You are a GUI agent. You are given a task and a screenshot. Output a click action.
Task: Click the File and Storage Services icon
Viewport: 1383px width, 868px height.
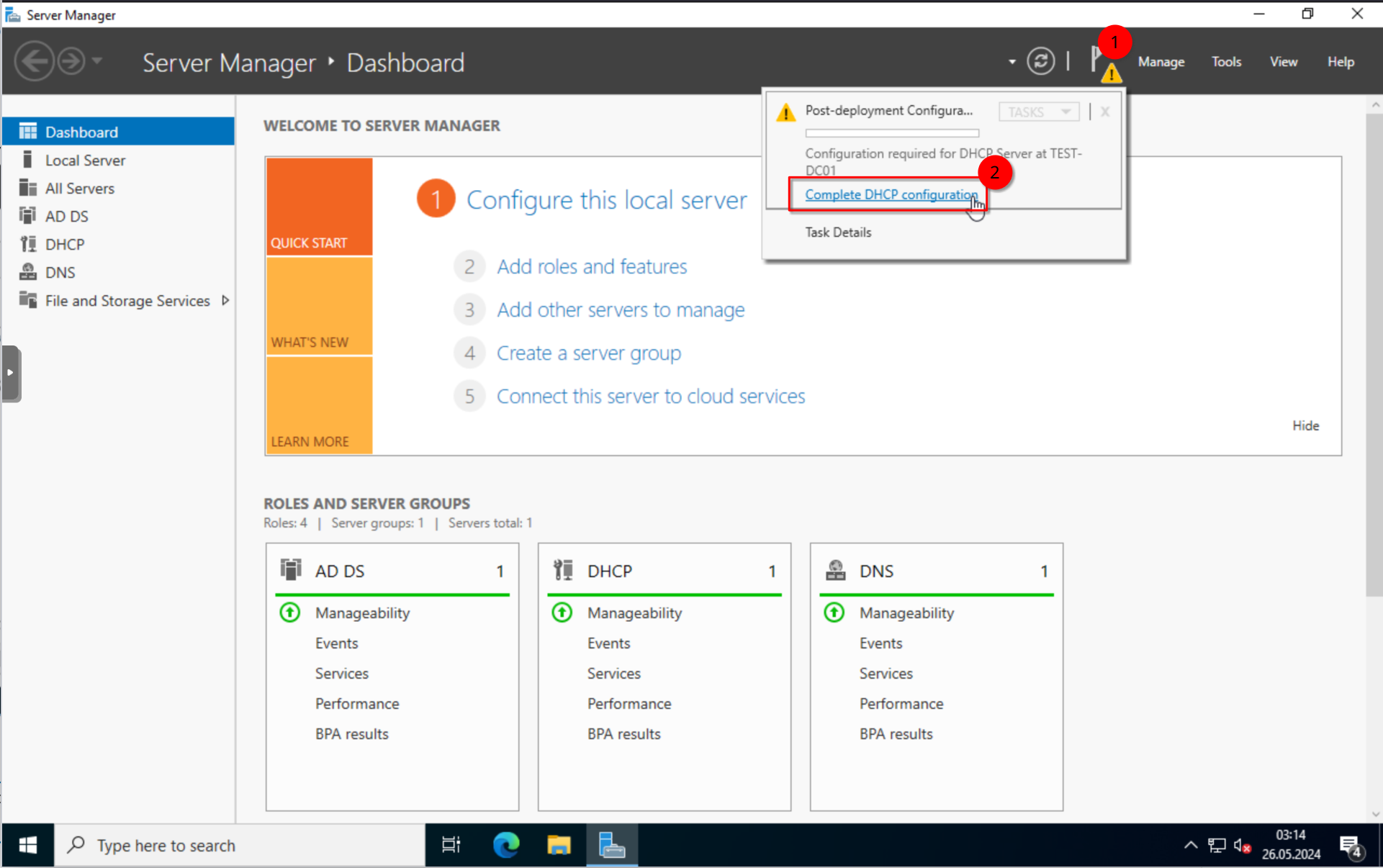(x=28, y=299)
